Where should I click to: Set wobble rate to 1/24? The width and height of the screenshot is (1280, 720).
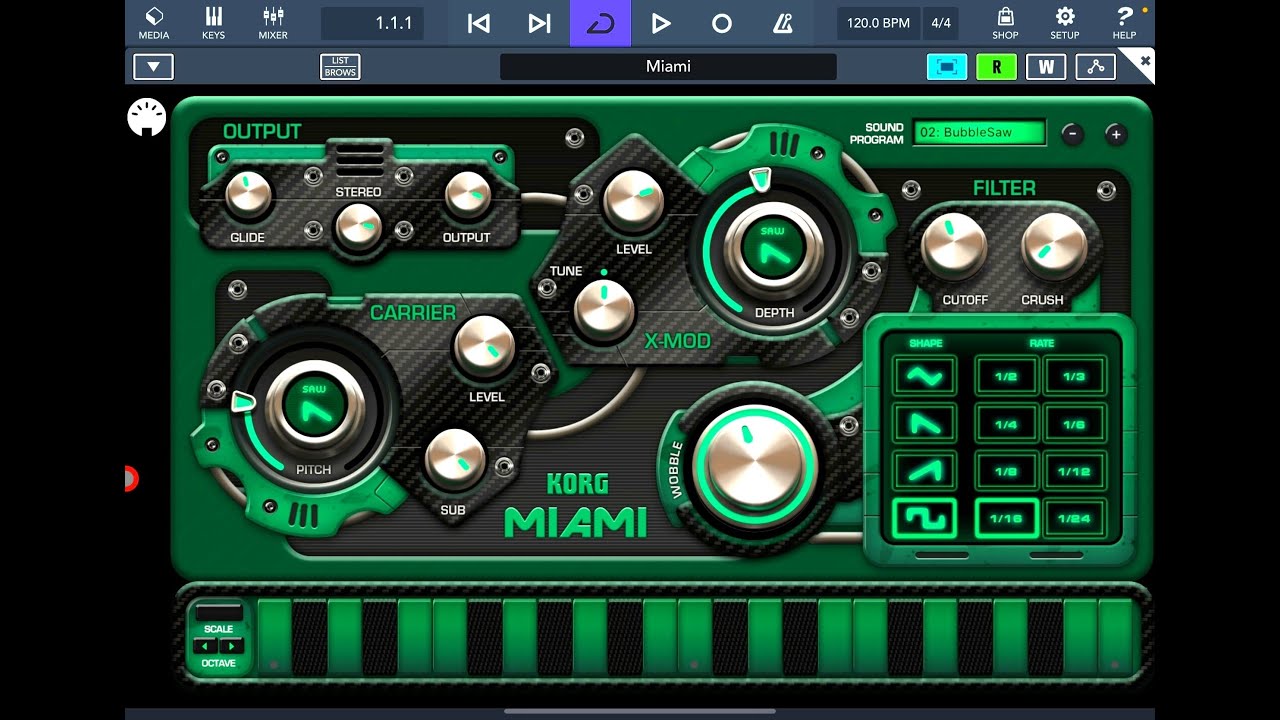pyautogui.click(x=1074, y=519)
